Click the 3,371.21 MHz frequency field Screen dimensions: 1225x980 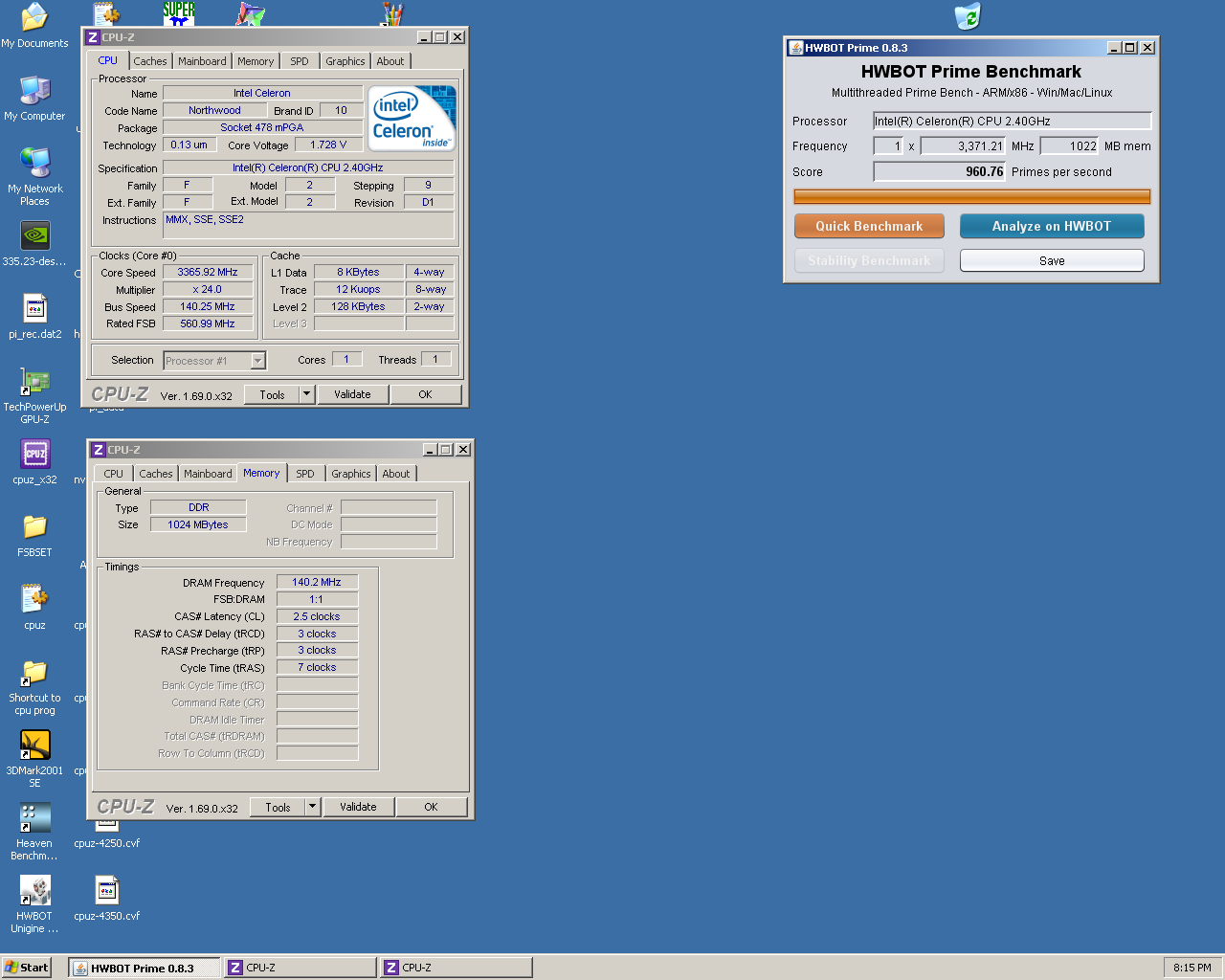963,146
